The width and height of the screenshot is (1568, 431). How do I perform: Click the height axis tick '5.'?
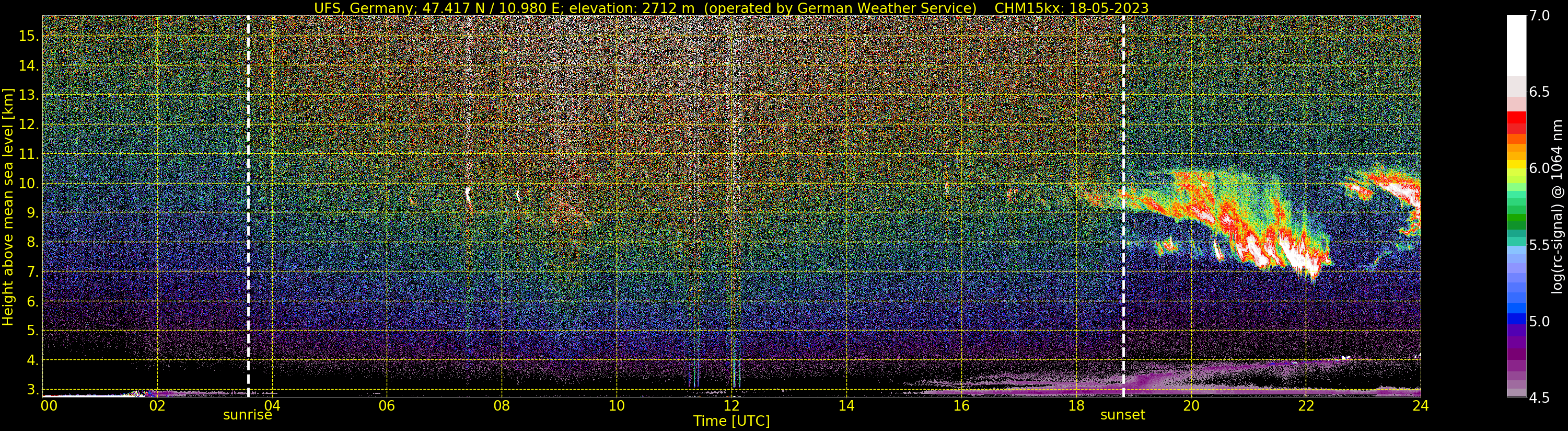33,331
